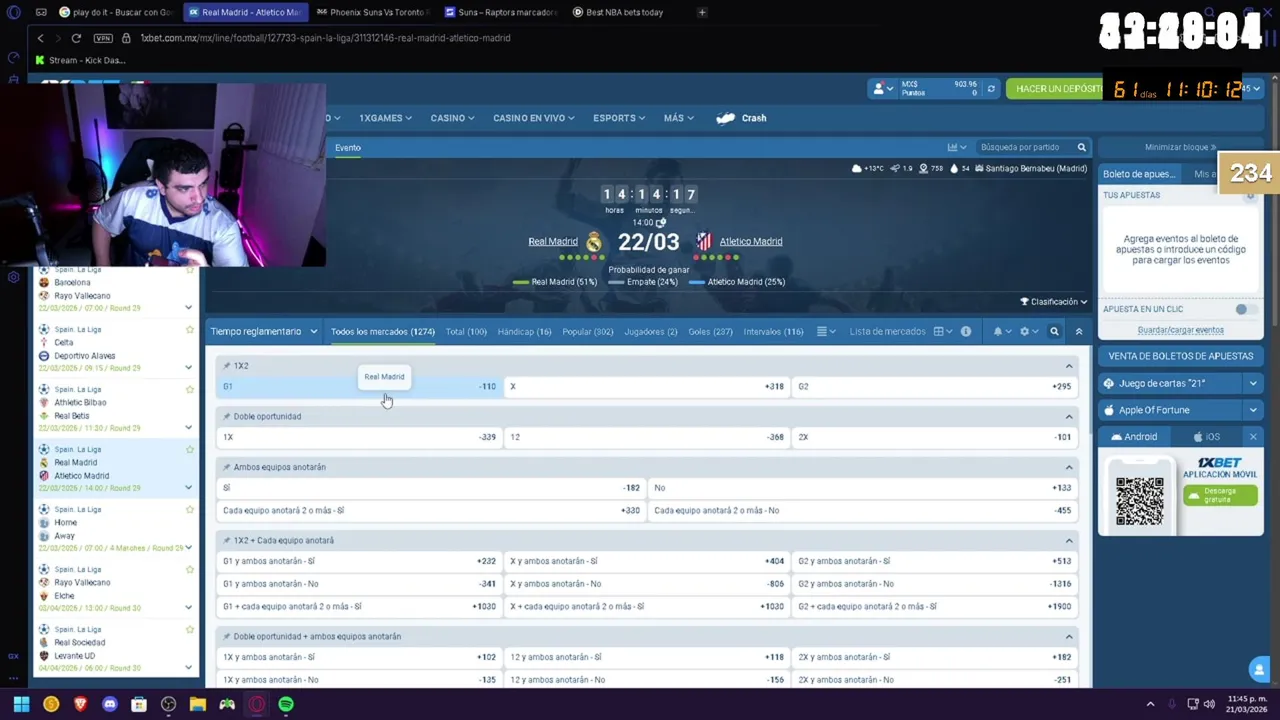Open the CASINO EN VIVO menu
The image size is (1280, 720).
(533, 118)
